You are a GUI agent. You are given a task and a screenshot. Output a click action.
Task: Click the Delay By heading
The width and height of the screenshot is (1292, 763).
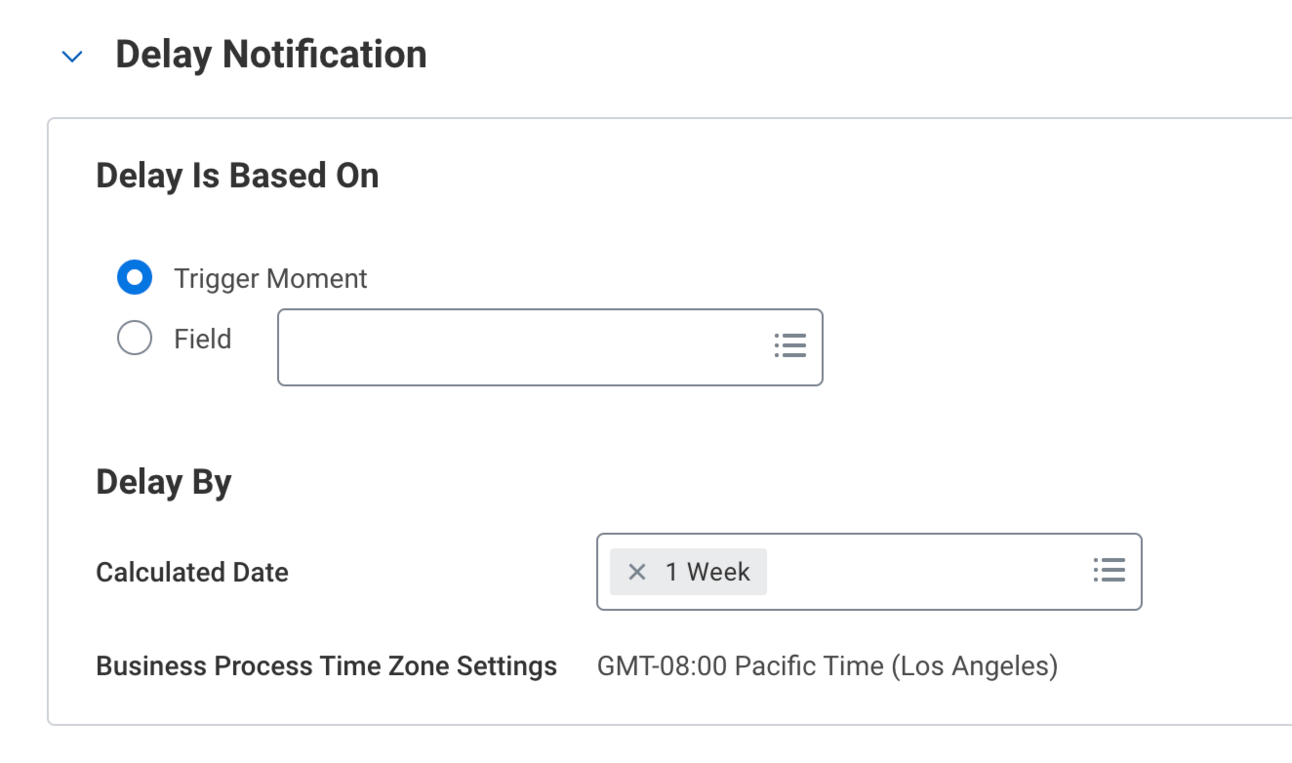coord(163,482)
